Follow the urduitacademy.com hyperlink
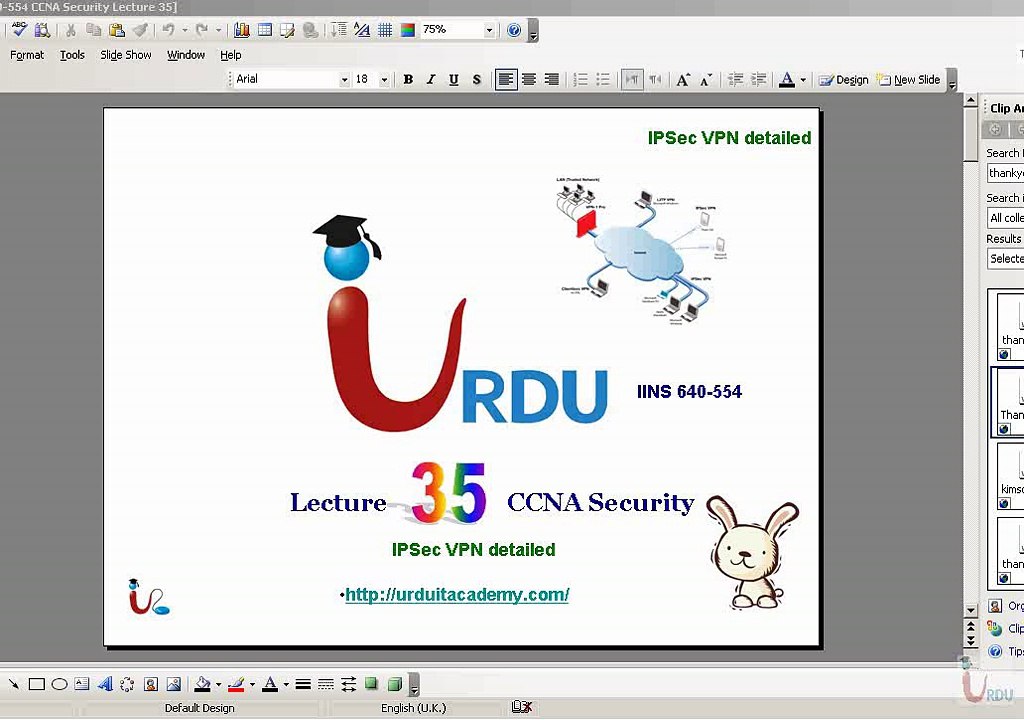1024x720 pixels. coord(457,595)
